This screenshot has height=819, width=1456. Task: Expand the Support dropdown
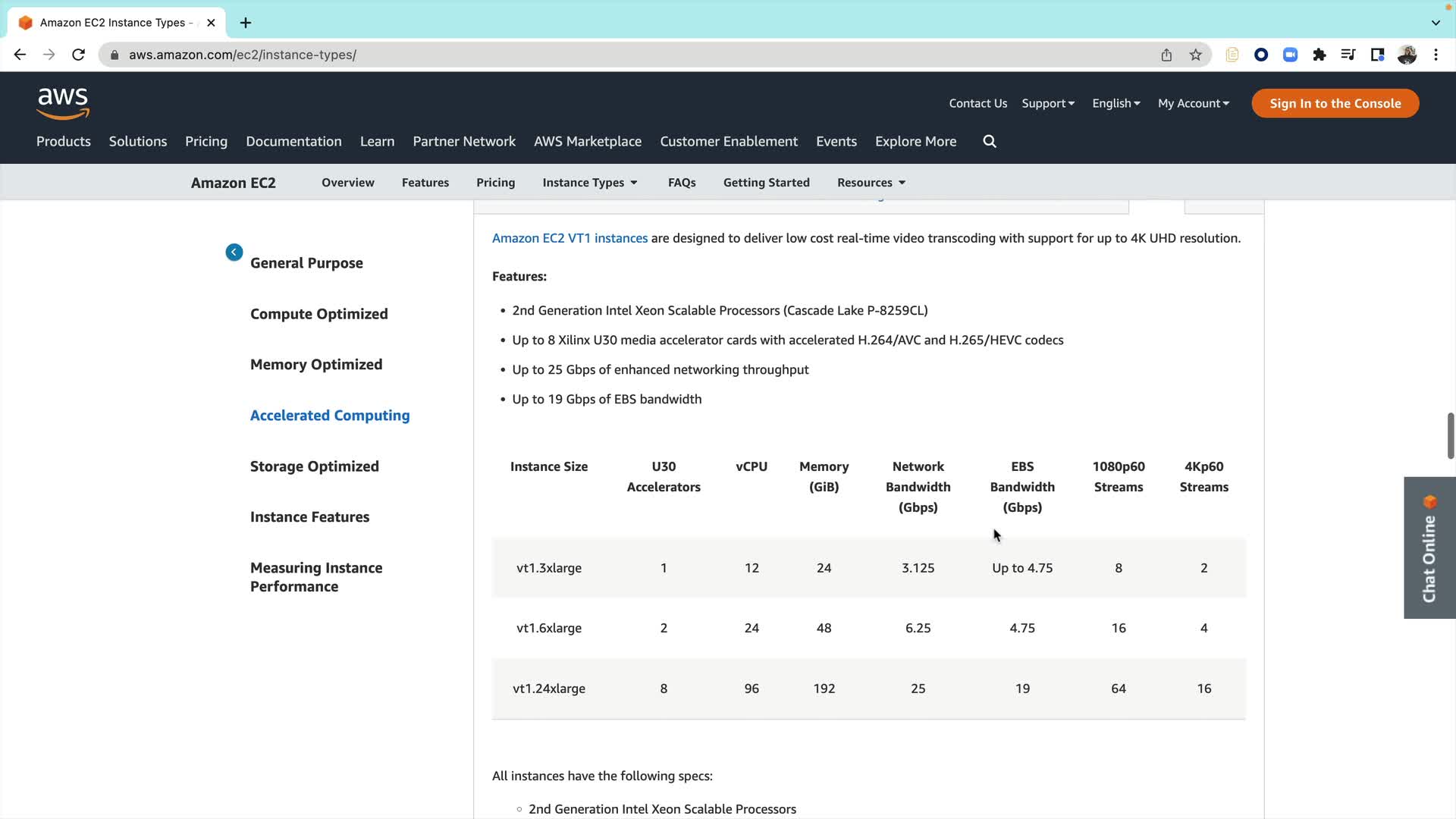1048,103
